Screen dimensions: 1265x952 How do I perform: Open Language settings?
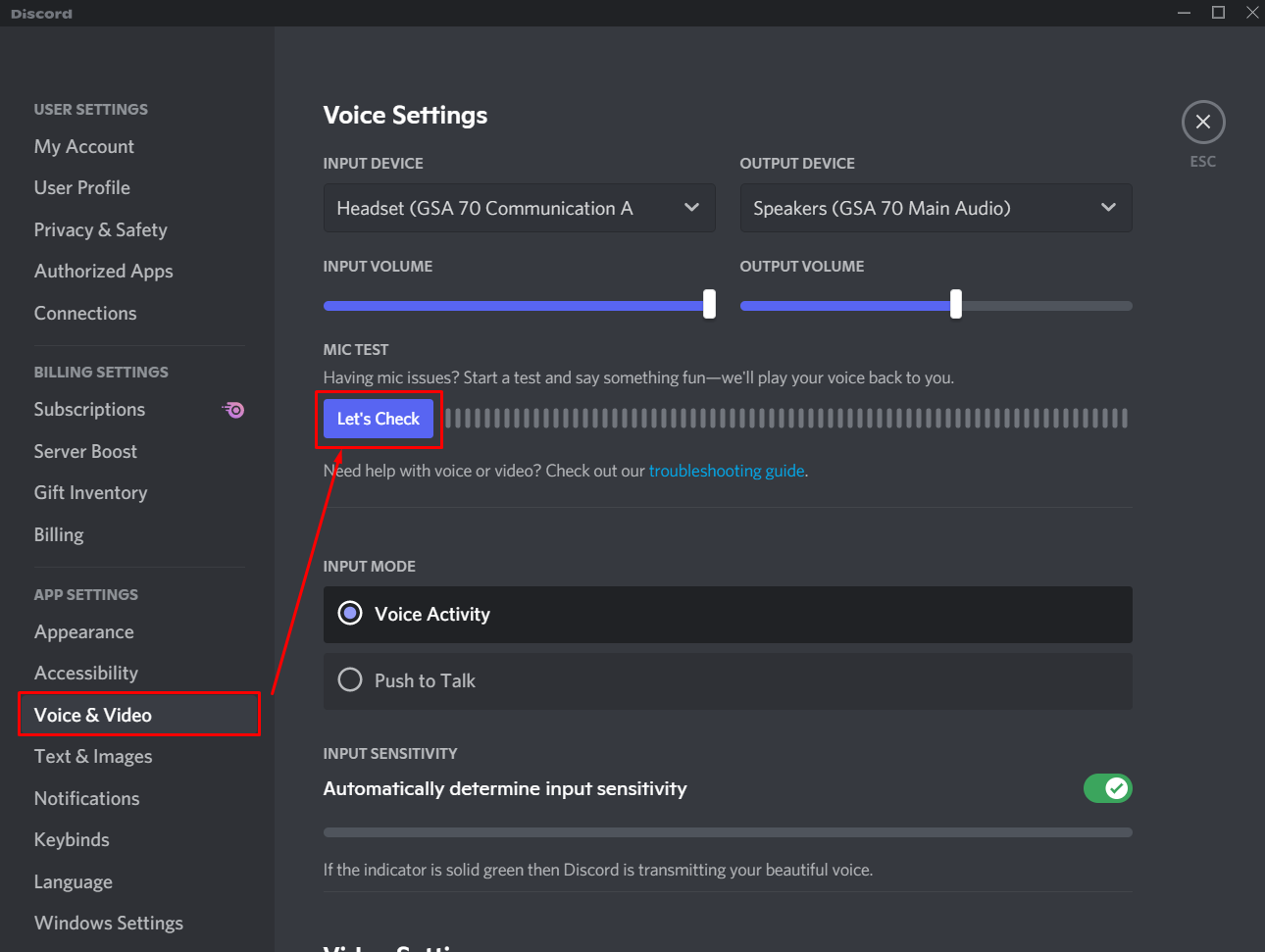pyautogui.click(x=74, y=881)
